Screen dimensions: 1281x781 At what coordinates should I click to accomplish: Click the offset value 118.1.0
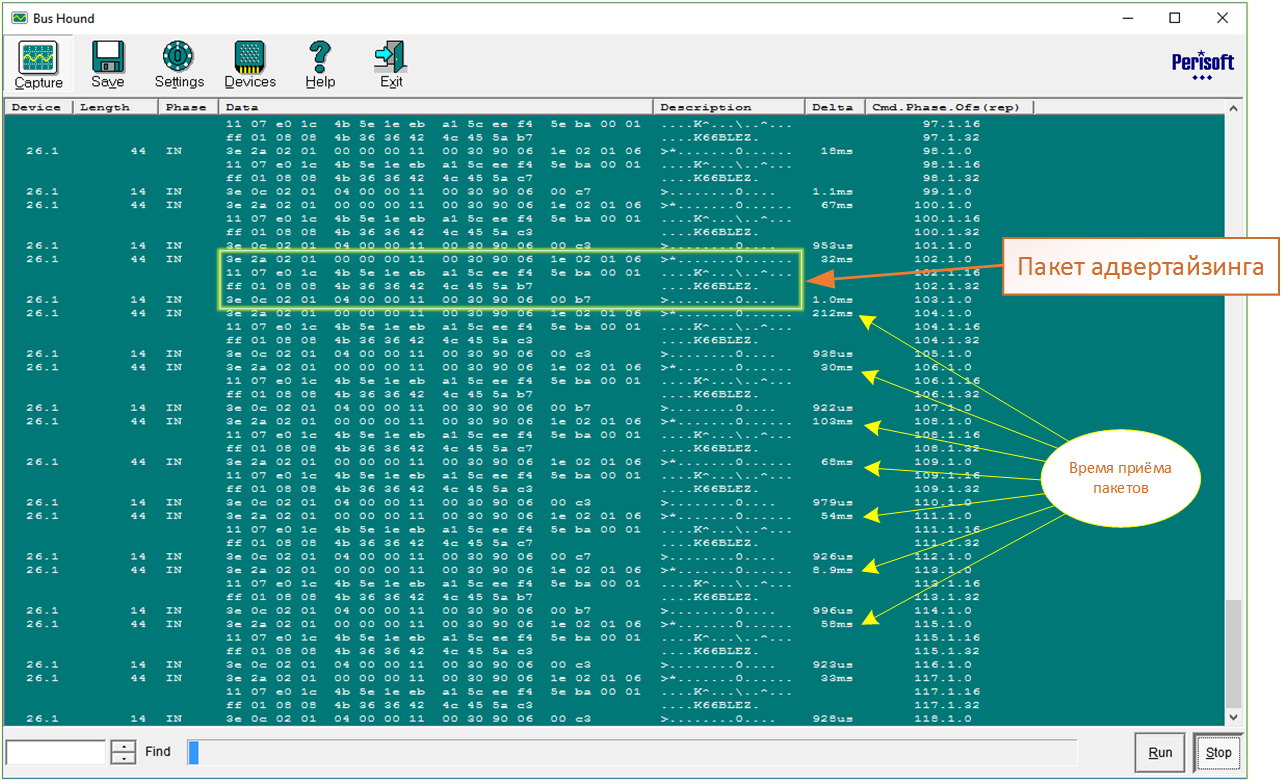coord(943,718)
